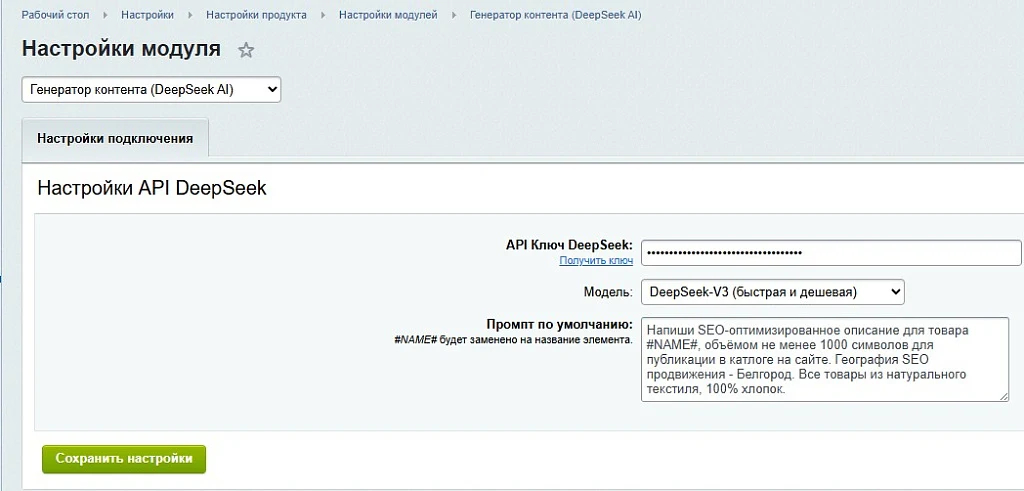
Task: Focus the API Ключ DeepSeek field
Action: (x=831, y=253)
